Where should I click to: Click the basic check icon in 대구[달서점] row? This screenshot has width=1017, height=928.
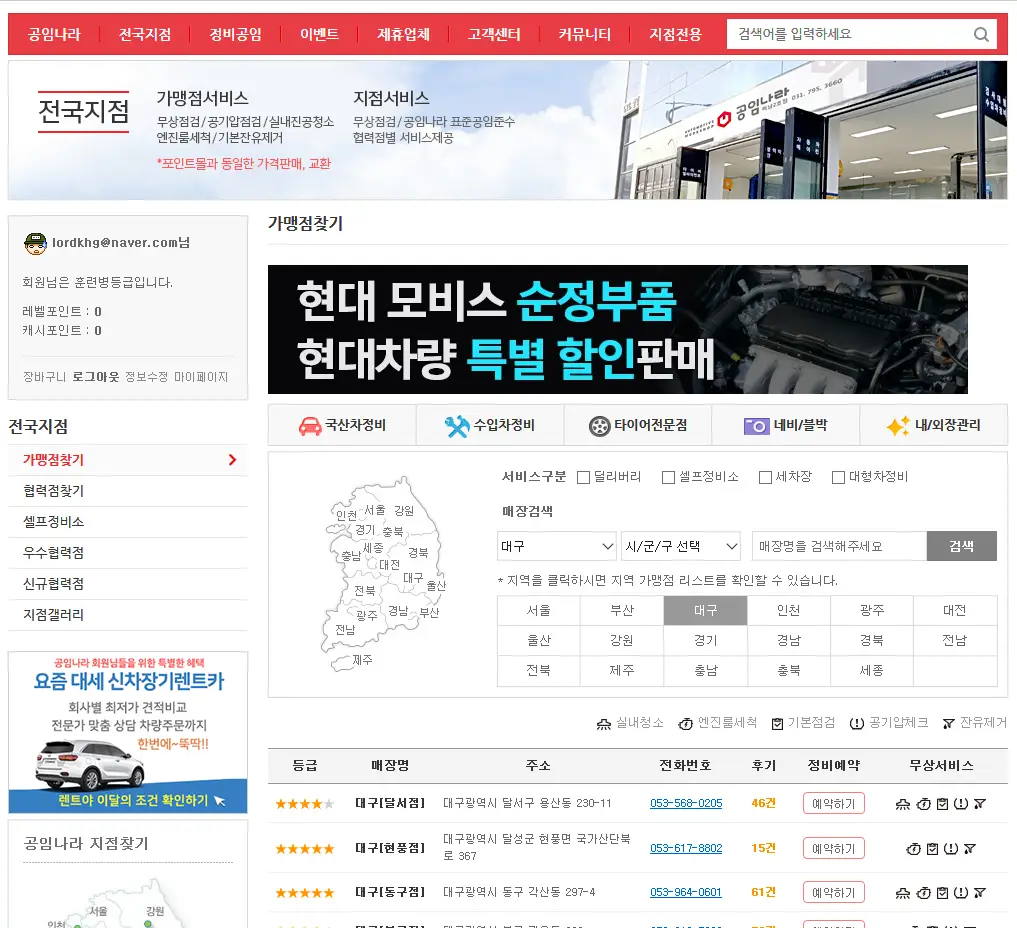coord(942,804)
